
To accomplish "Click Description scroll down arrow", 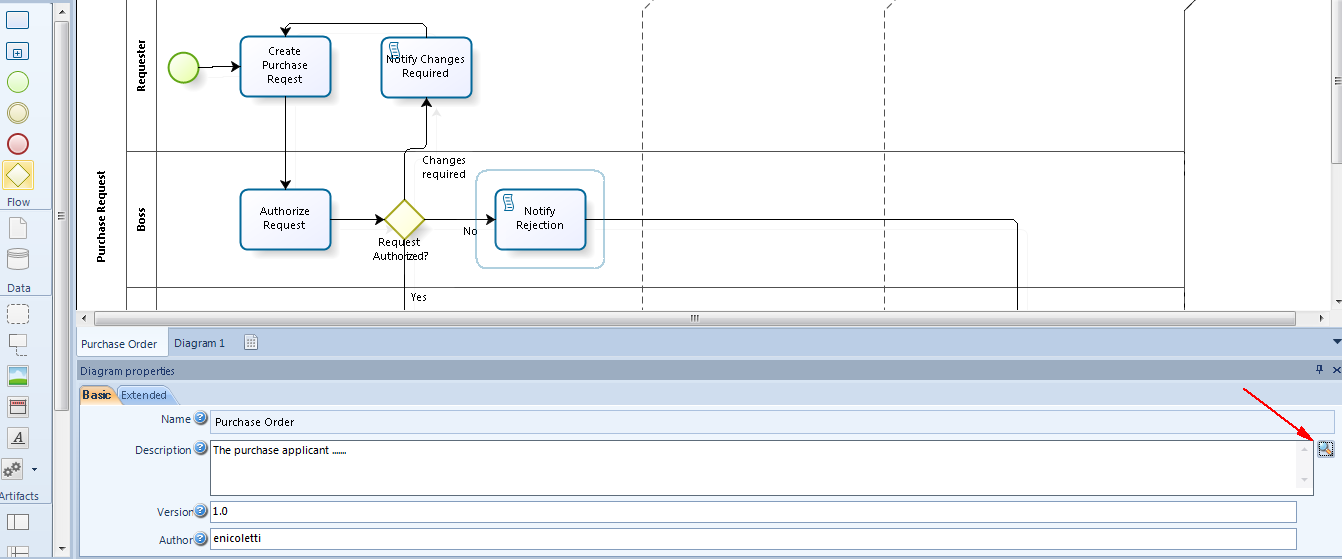I will (x=1304, y=480).
